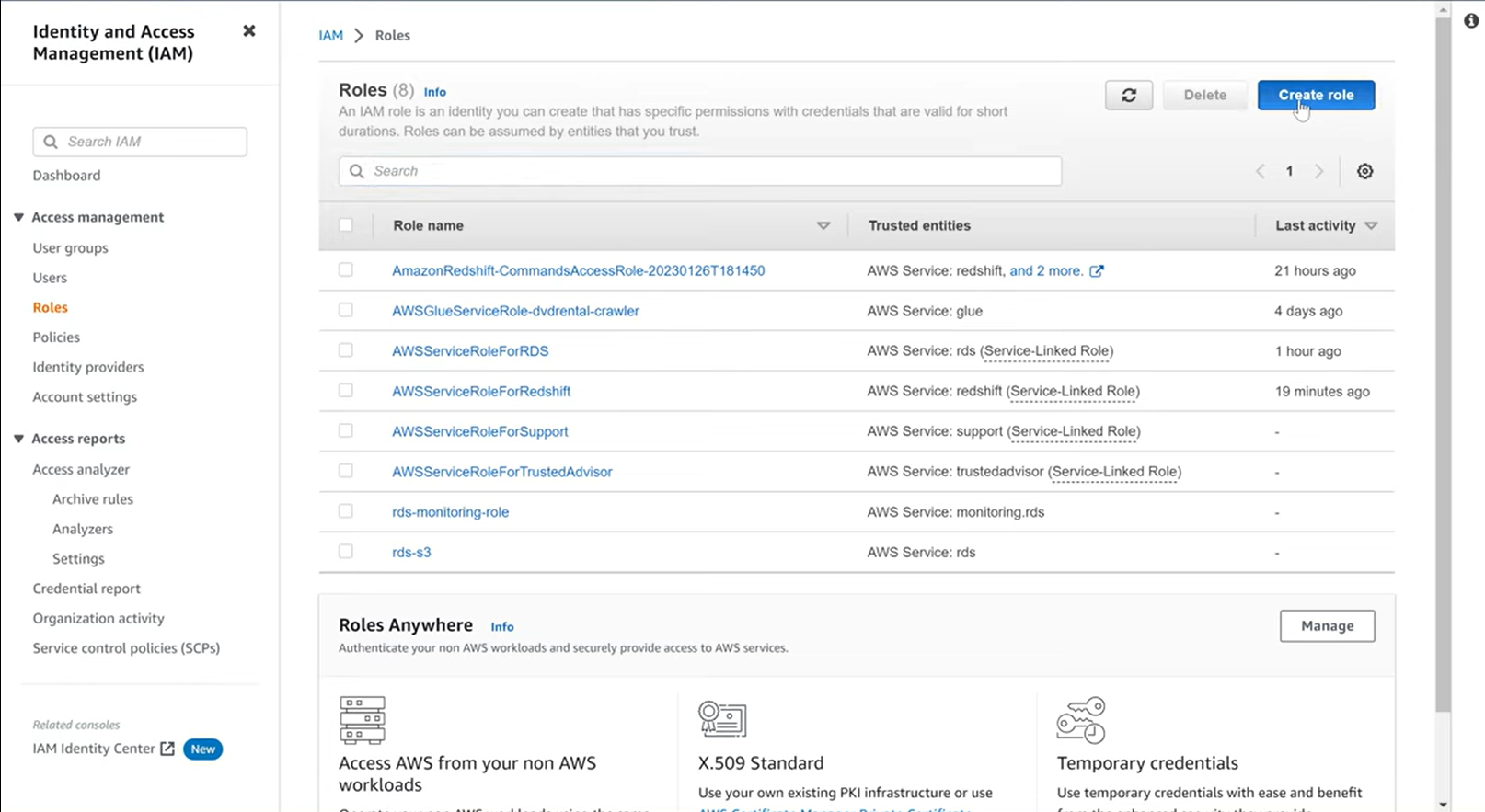
Task: Open the rds-monitoring-role link
Action: point(450,512)
